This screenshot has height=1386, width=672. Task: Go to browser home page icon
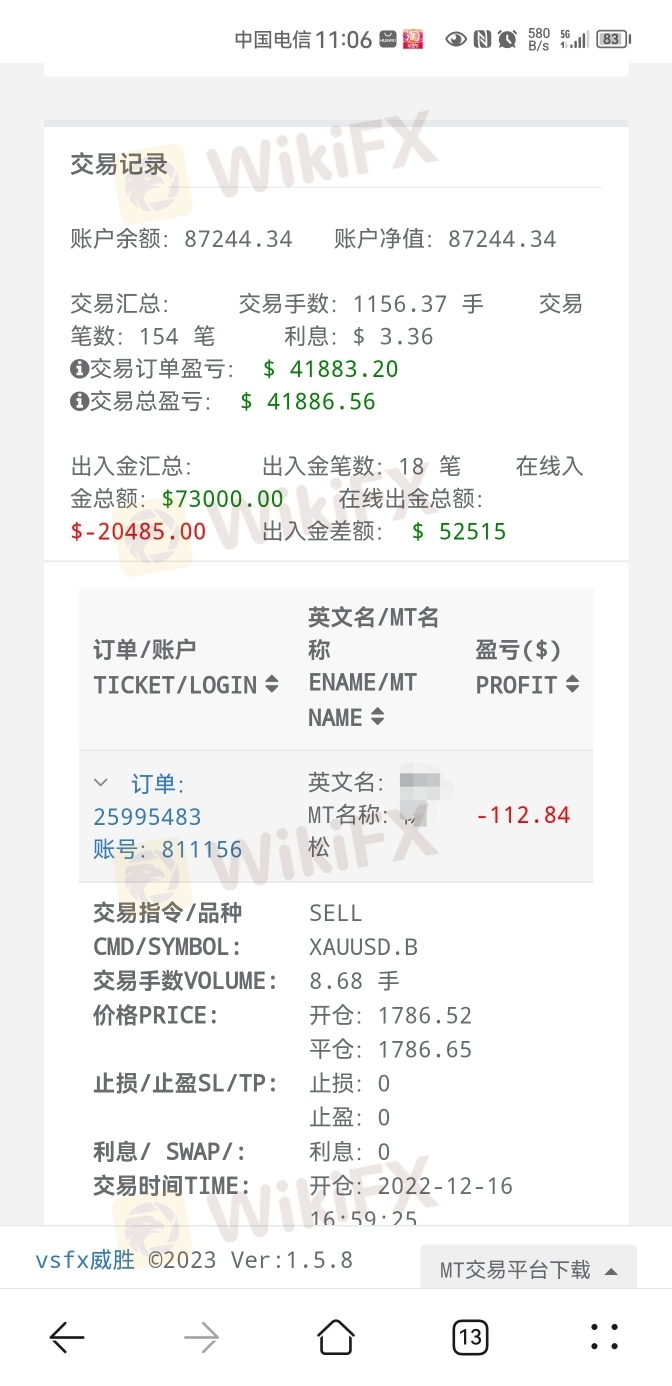click(336, 1336)
